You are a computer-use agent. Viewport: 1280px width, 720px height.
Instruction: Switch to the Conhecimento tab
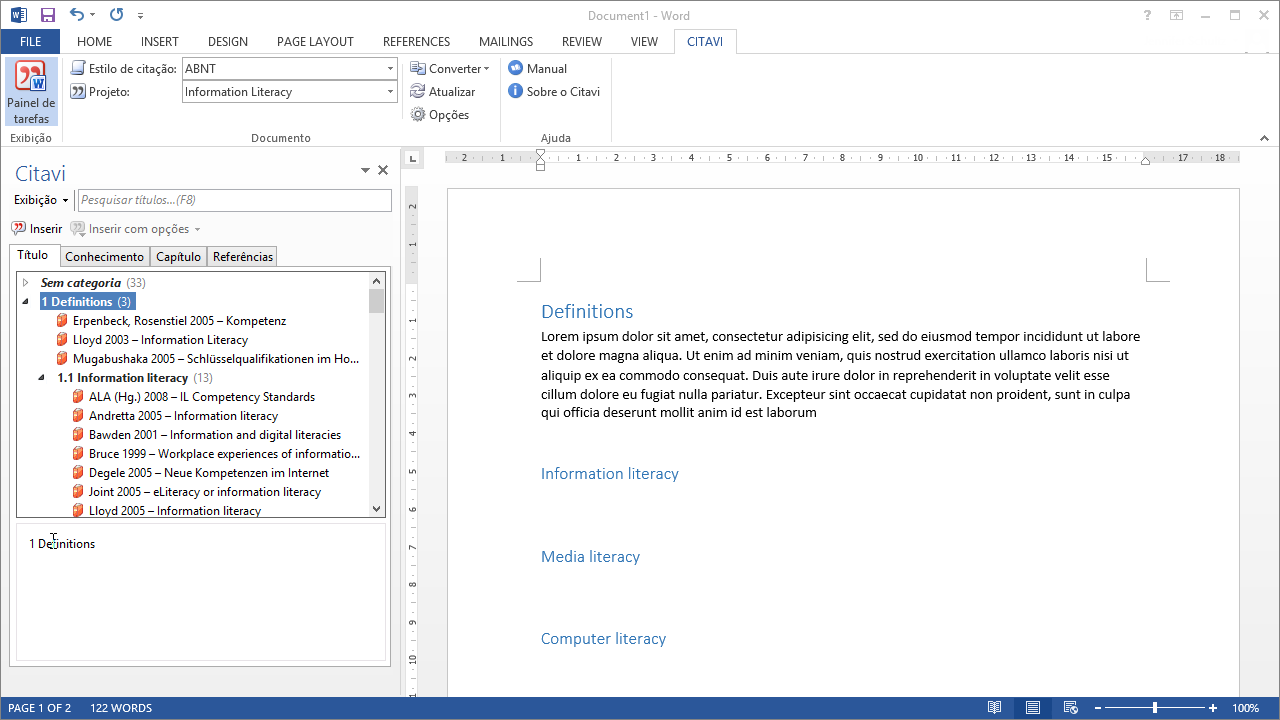click(104, 257)
